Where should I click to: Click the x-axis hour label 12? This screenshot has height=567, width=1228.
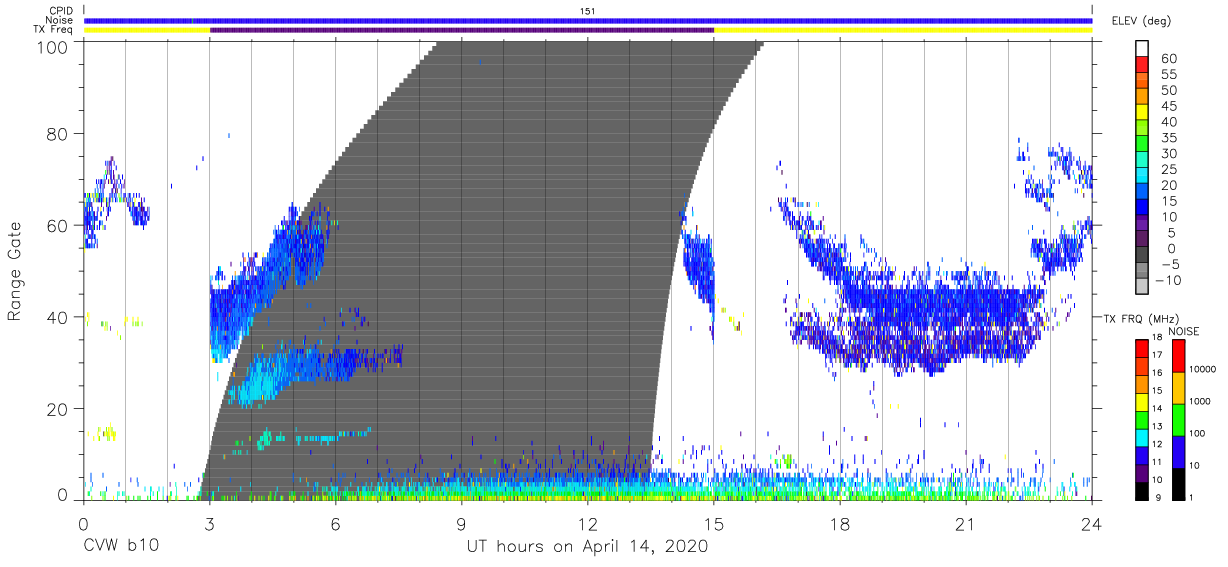tap(587, 523)
